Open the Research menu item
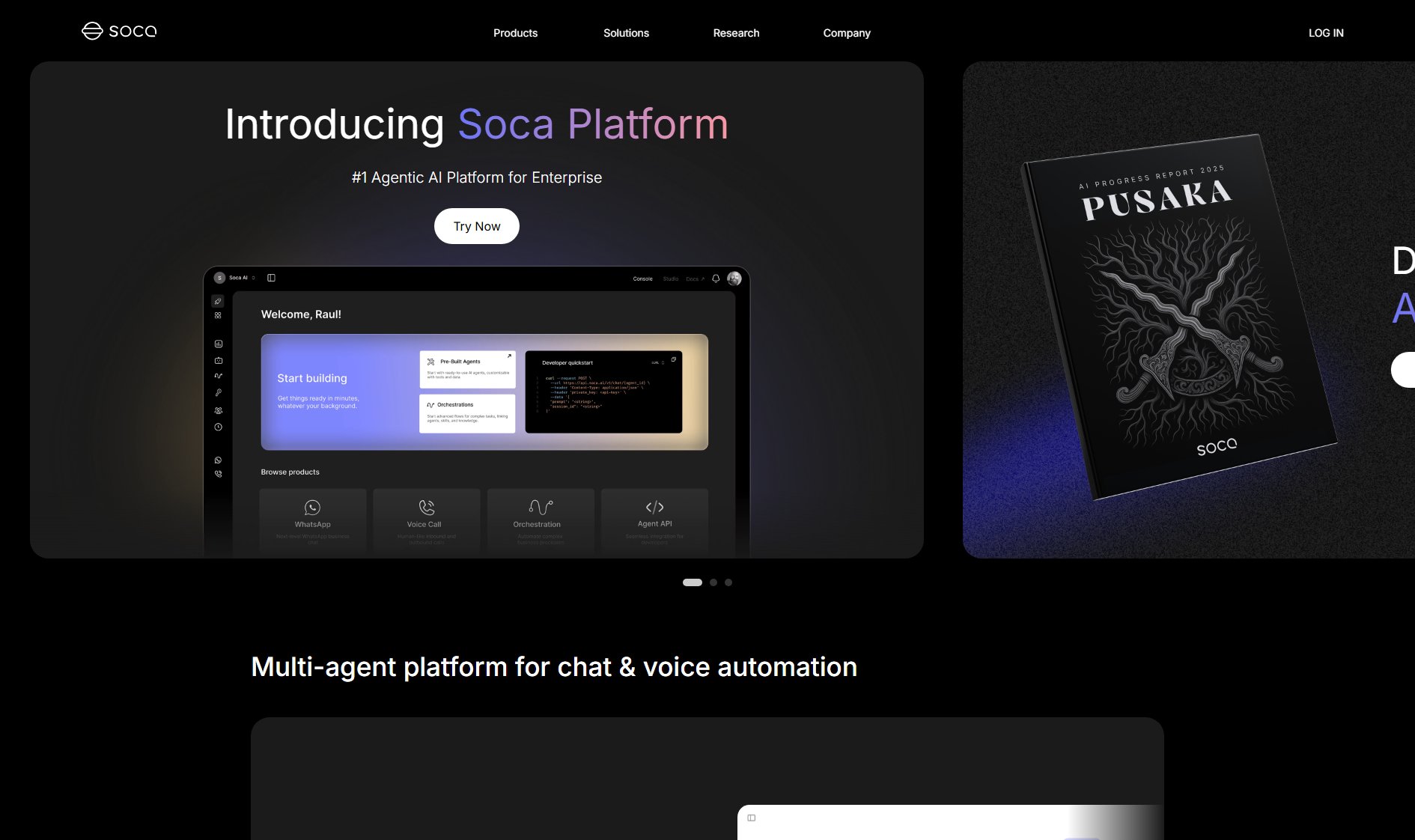 [736, 33]
